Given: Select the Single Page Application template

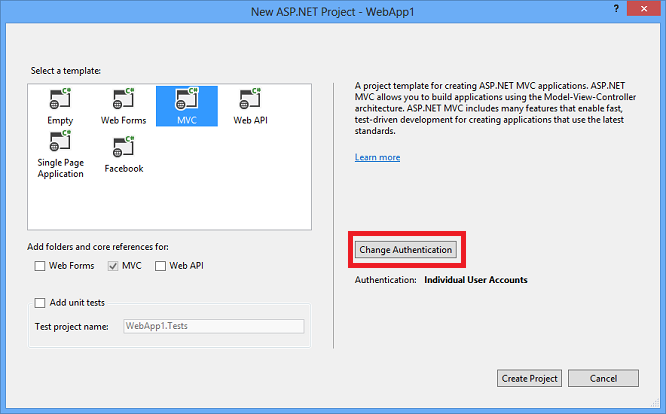Looking at the screenshot, I should pyautogui.click(x=60, y=155).
